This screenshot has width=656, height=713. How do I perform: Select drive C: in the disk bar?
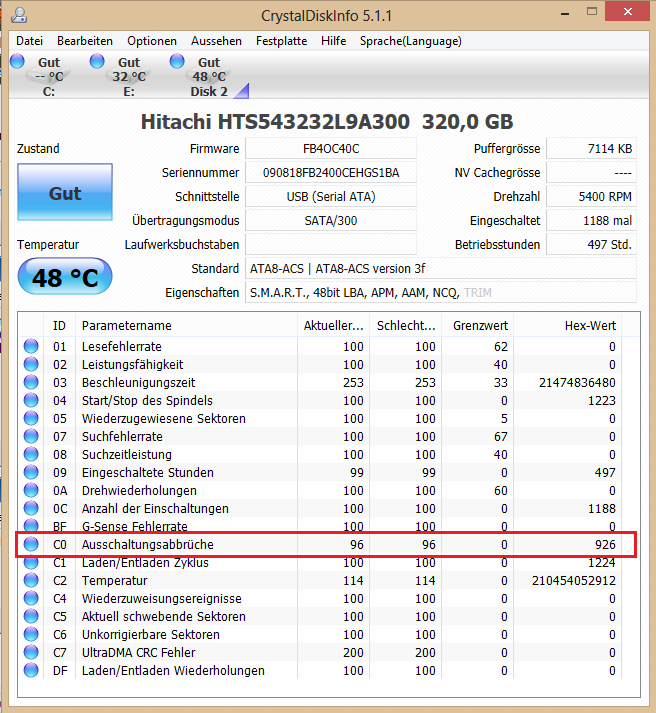[49, 76]
